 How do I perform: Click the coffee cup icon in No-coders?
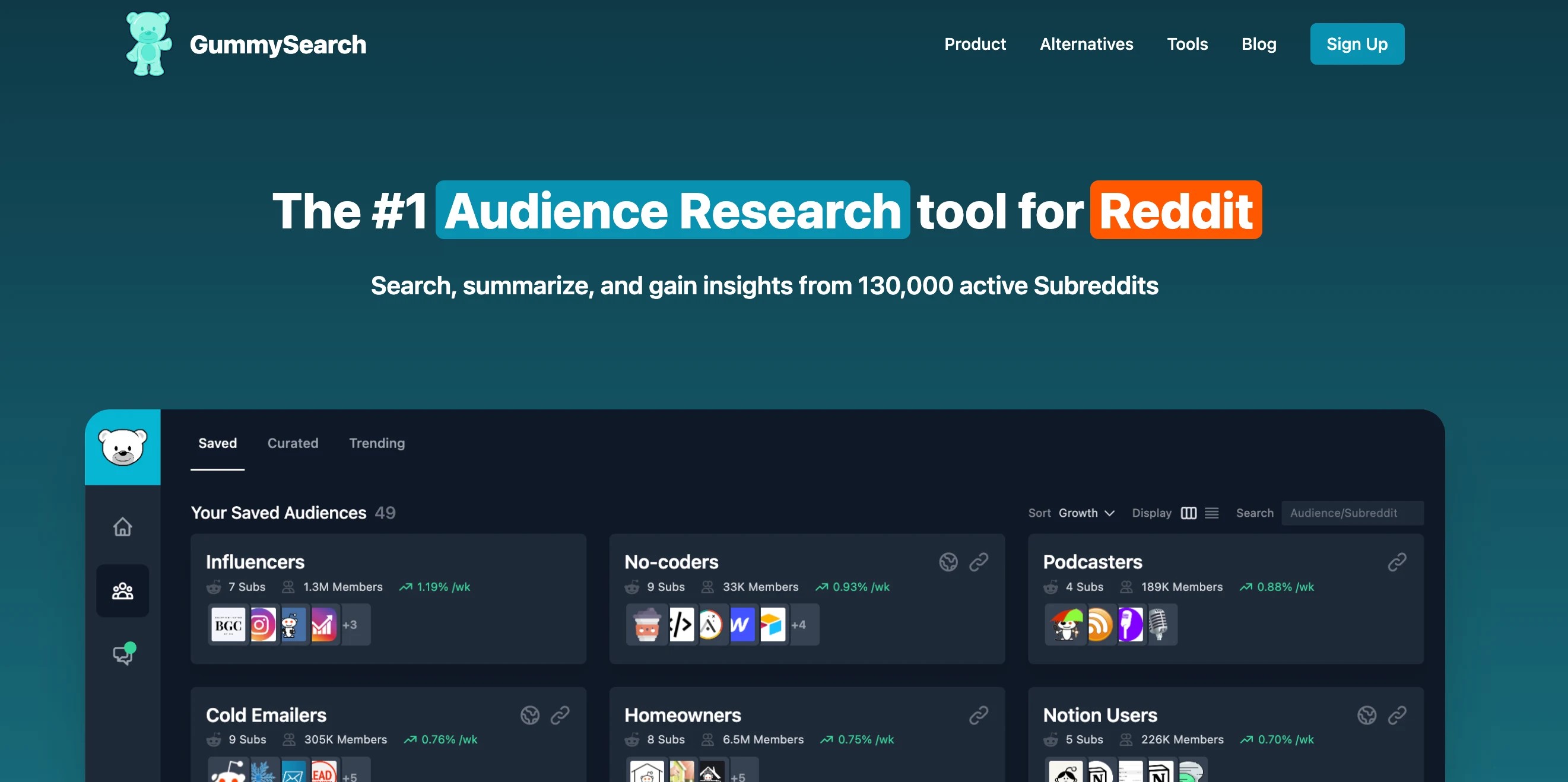(x=646, y=624)
